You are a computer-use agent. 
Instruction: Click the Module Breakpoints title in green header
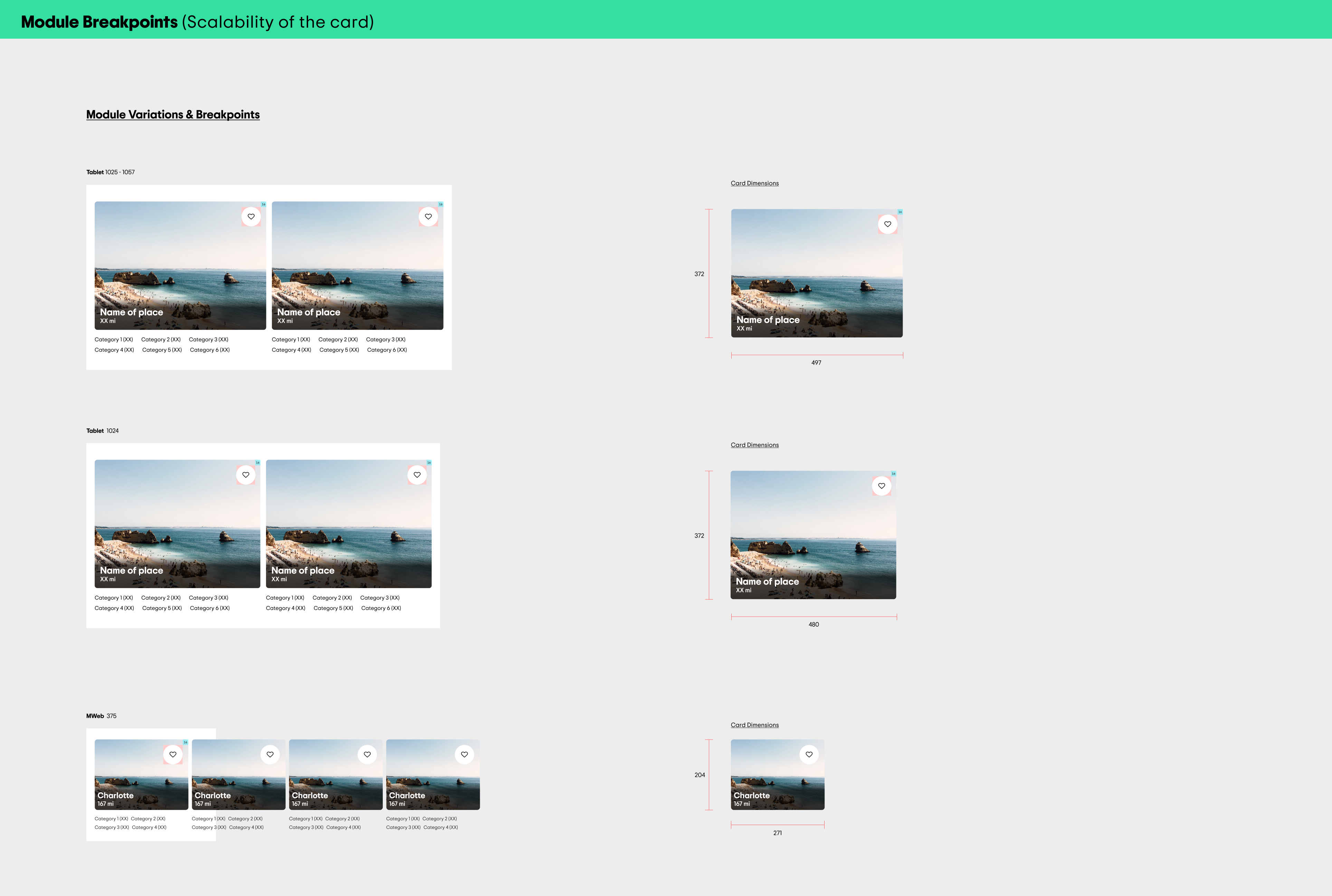(x=99, y=22)
